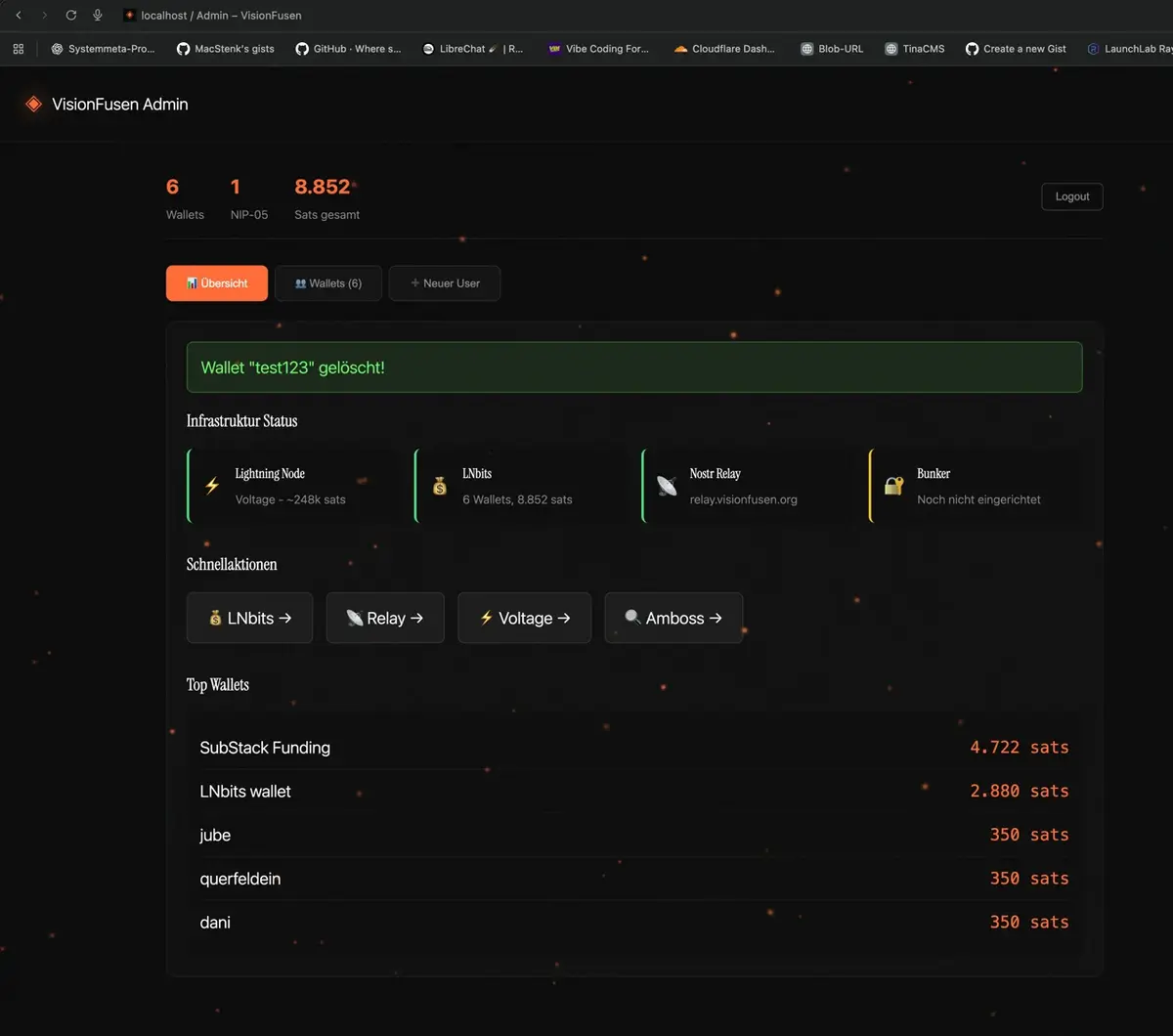Click the browser reload icon
The height and width of the screenshot is (1036, 1173).
tap(70, 16)
